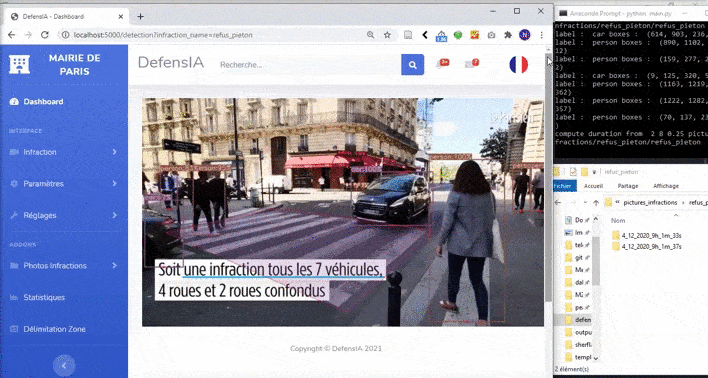The width and height of the screenshot is (708, 378).
Task: Click the browser forward arrow
Action: pyautogui.click(x=28, y=35)
